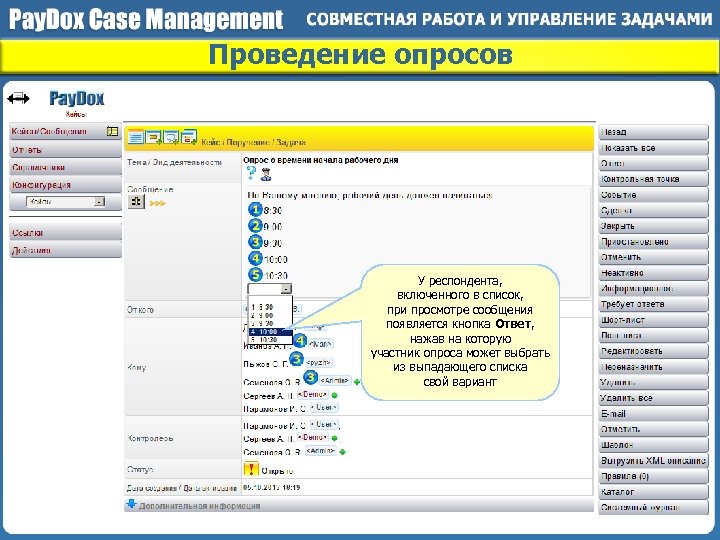Click the Закрыть button
This screenshot has height=540, width=720.
tap(653, 226)
